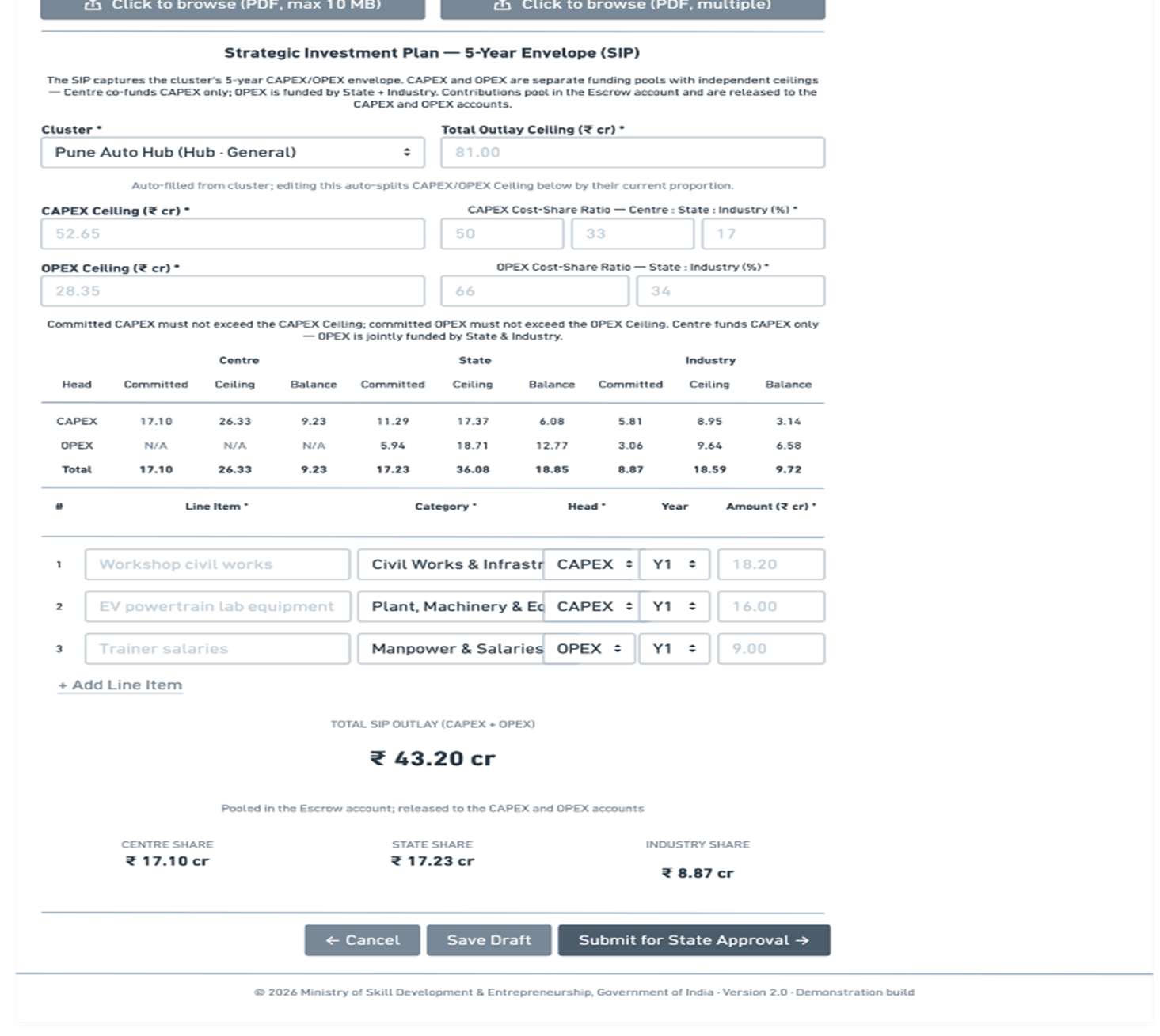Open Year dropdown in line item row 1
This screenshot has width=1160, height=1036.
tap(675, 564)
